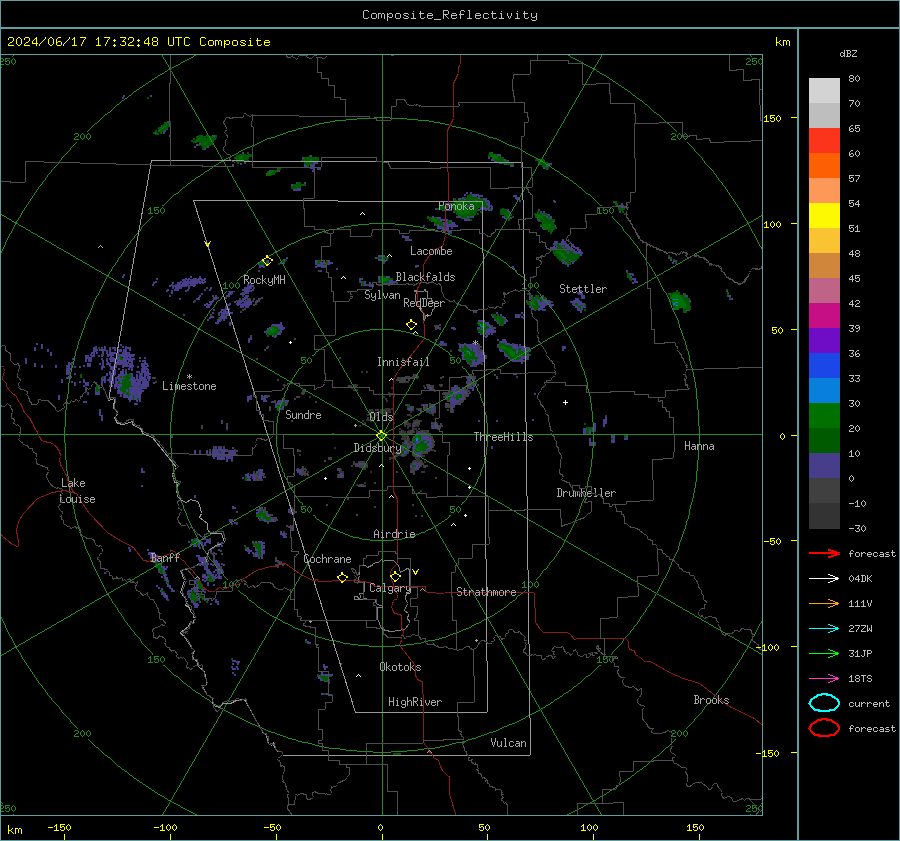Click the 150 tick on bottom km axis
Screen dimensions: 900x841
[x=695, y=827]
